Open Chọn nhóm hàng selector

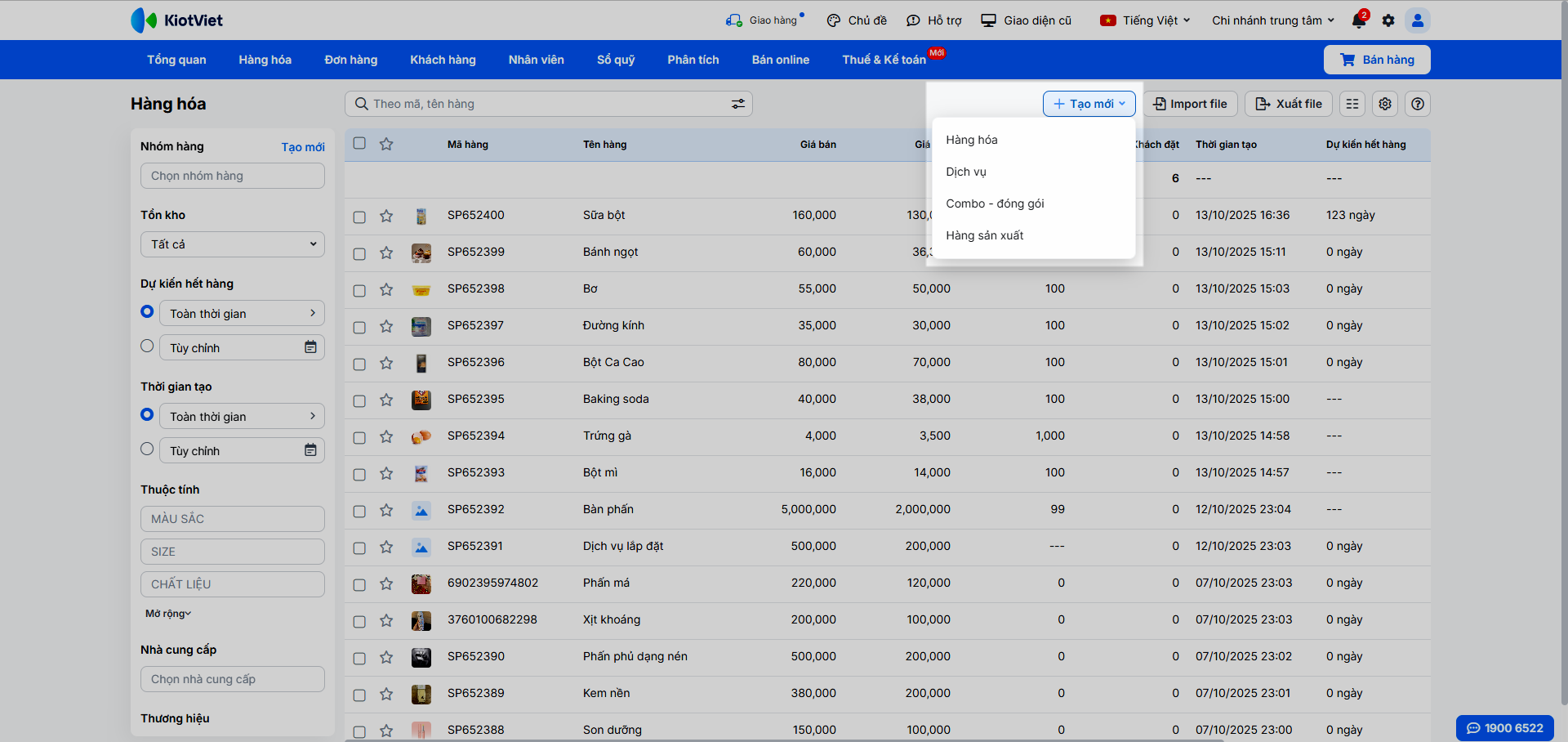pyautogui.click(x=233, y=176)
